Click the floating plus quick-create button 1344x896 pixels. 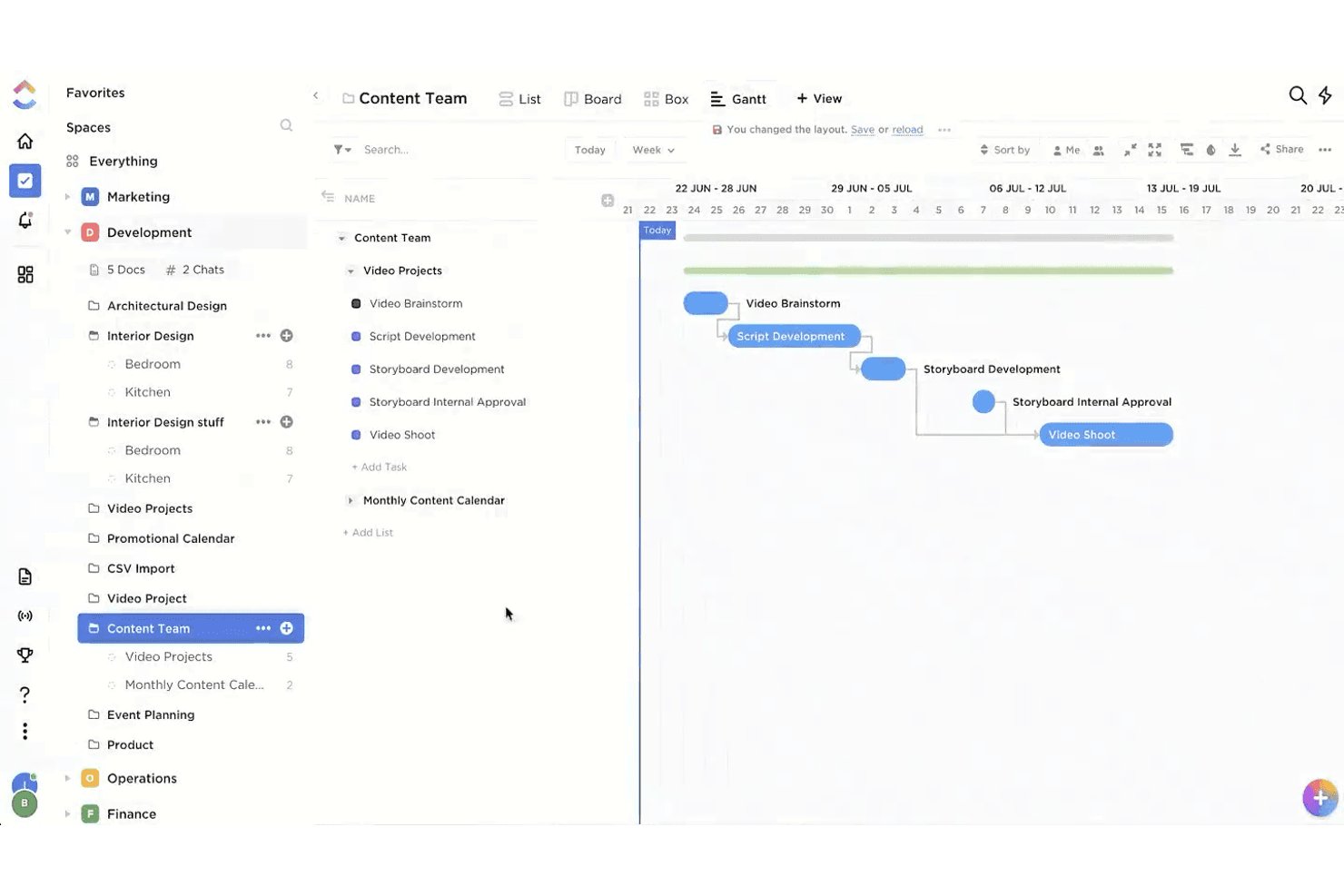coord(1320,798)
